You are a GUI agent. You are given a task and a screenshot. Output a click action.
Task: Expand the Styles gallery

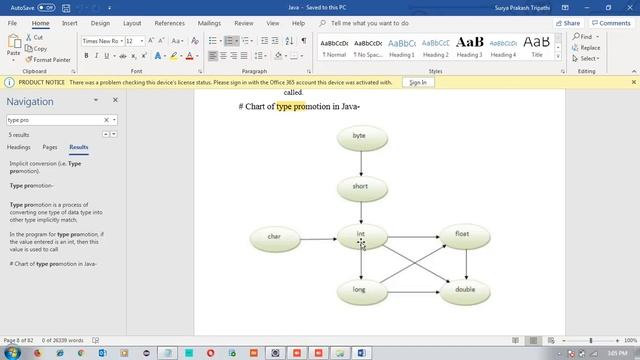point(558,57)
